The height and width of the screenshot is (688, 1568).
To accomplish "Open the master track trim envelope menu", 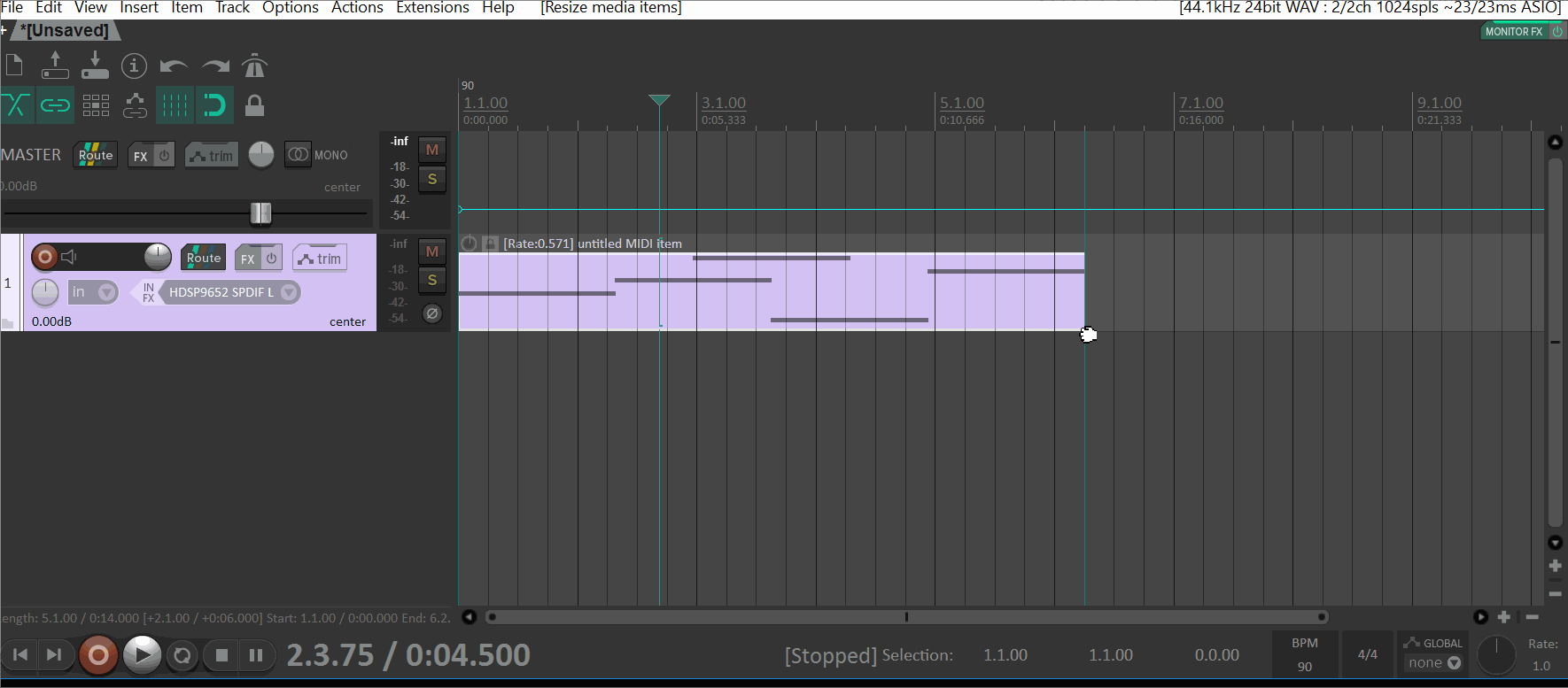I will [x=212, y=156].
